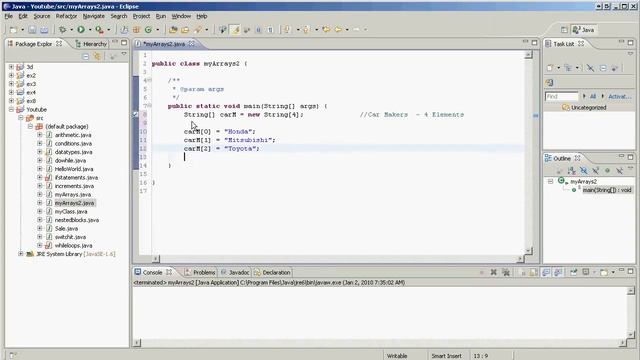Collapse myArrays2 node in Outline

point(550,181)
